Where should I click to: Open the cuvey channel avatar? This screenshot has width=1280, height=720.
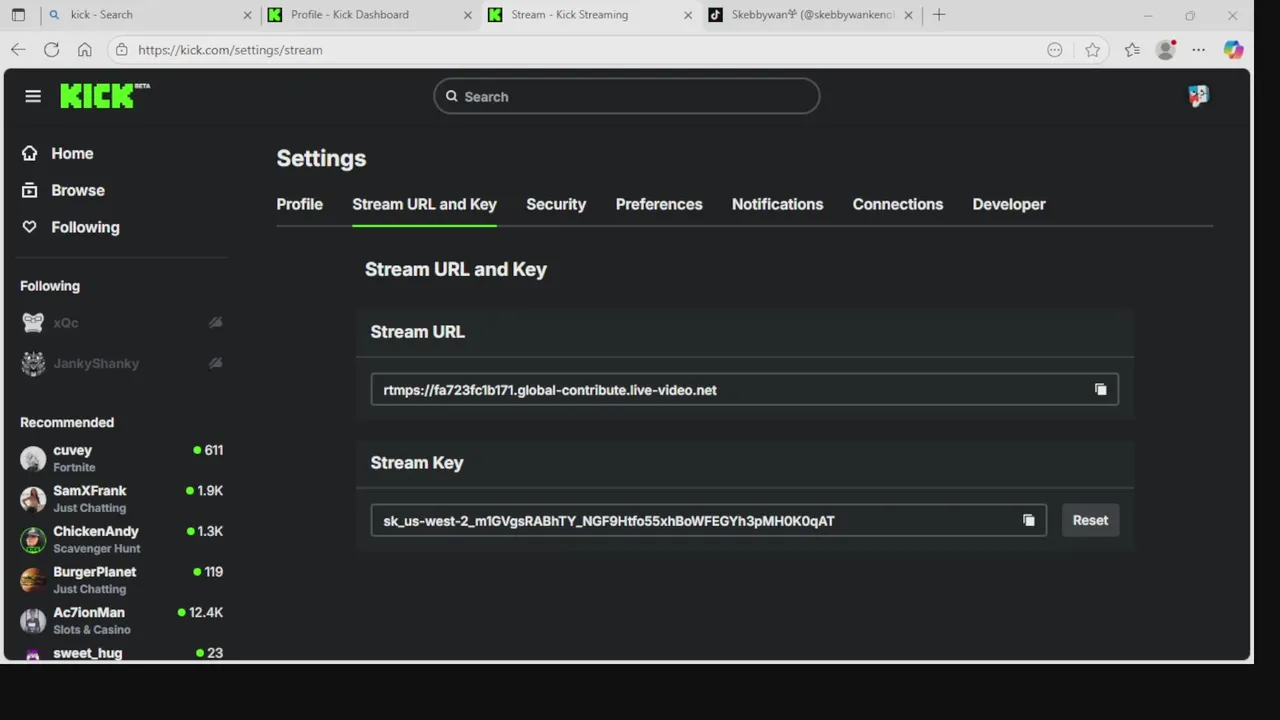(x=33, y=459)
